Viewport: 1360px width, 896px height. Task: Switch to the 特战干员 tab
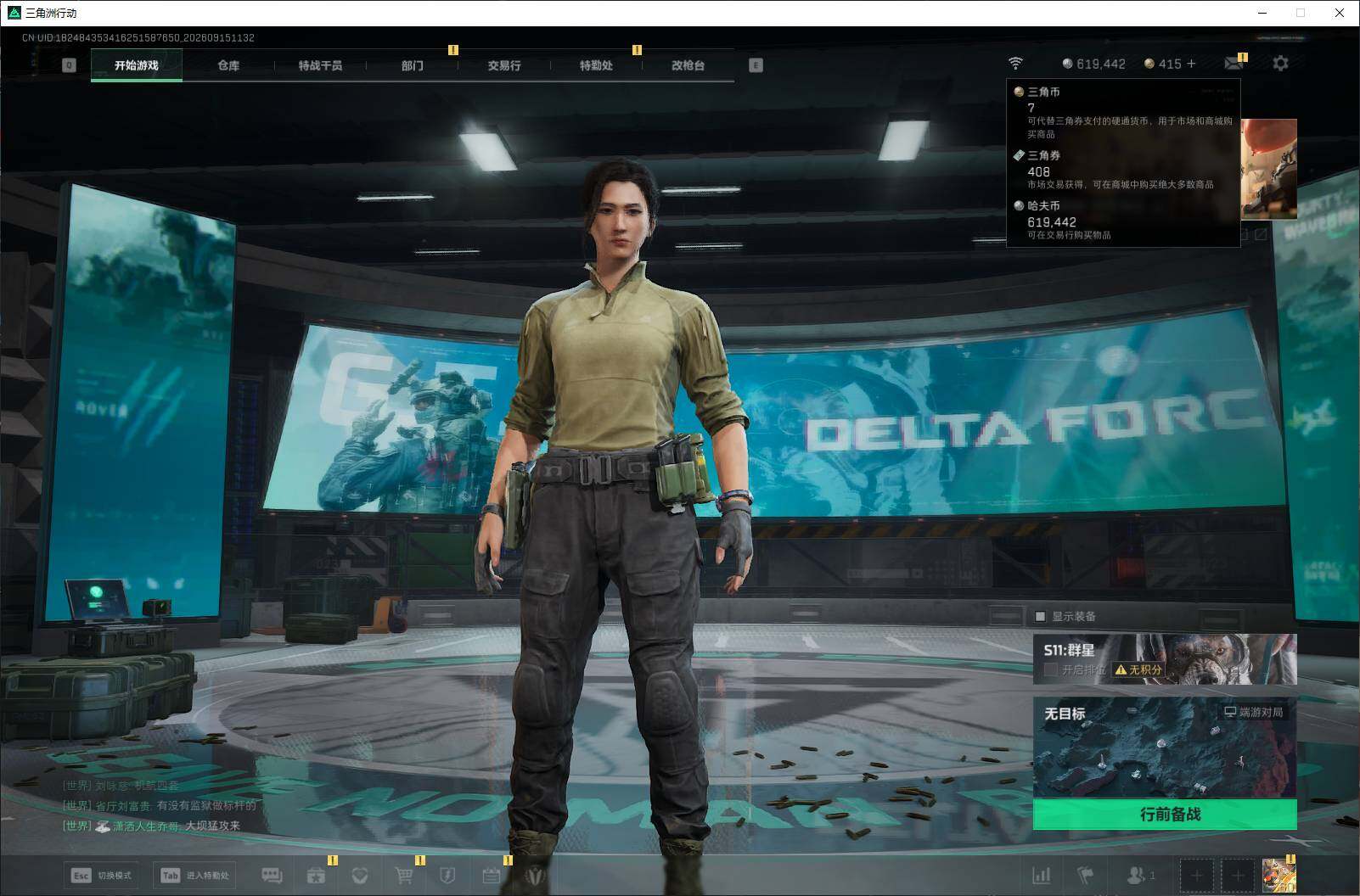[320, 65]
